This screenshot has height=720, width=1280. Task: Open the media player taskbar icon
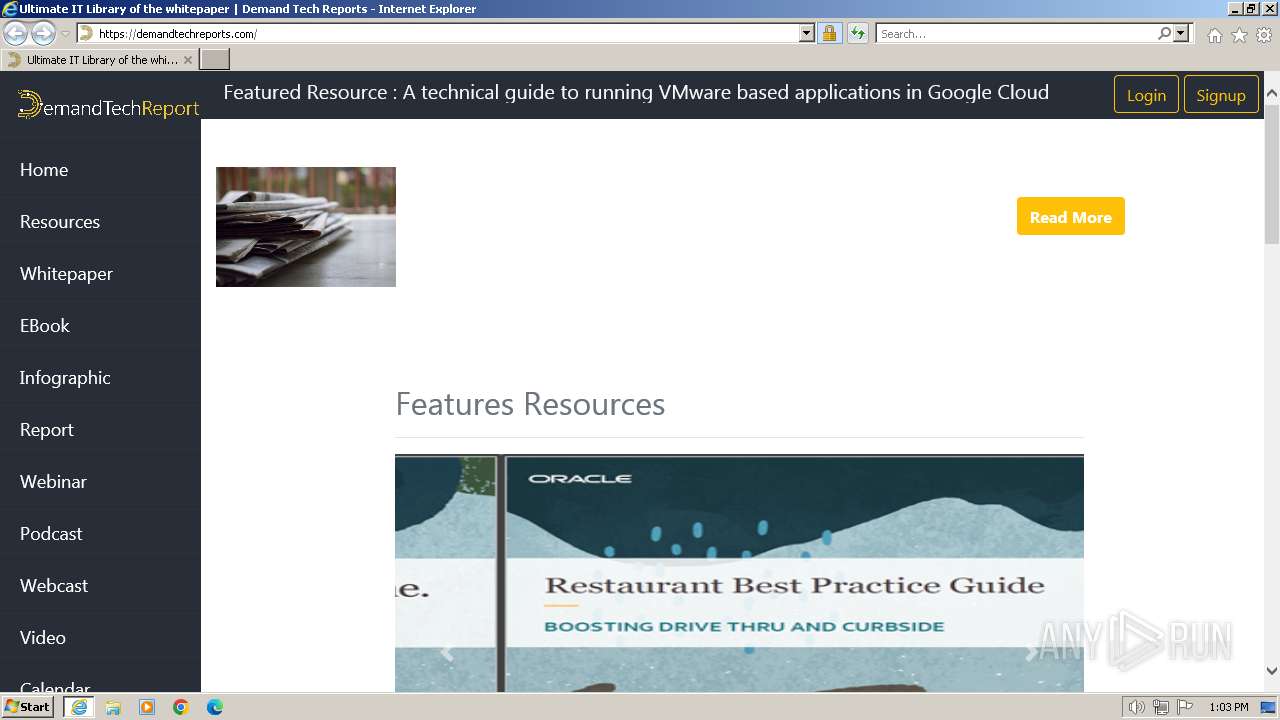tap(147, 707)
